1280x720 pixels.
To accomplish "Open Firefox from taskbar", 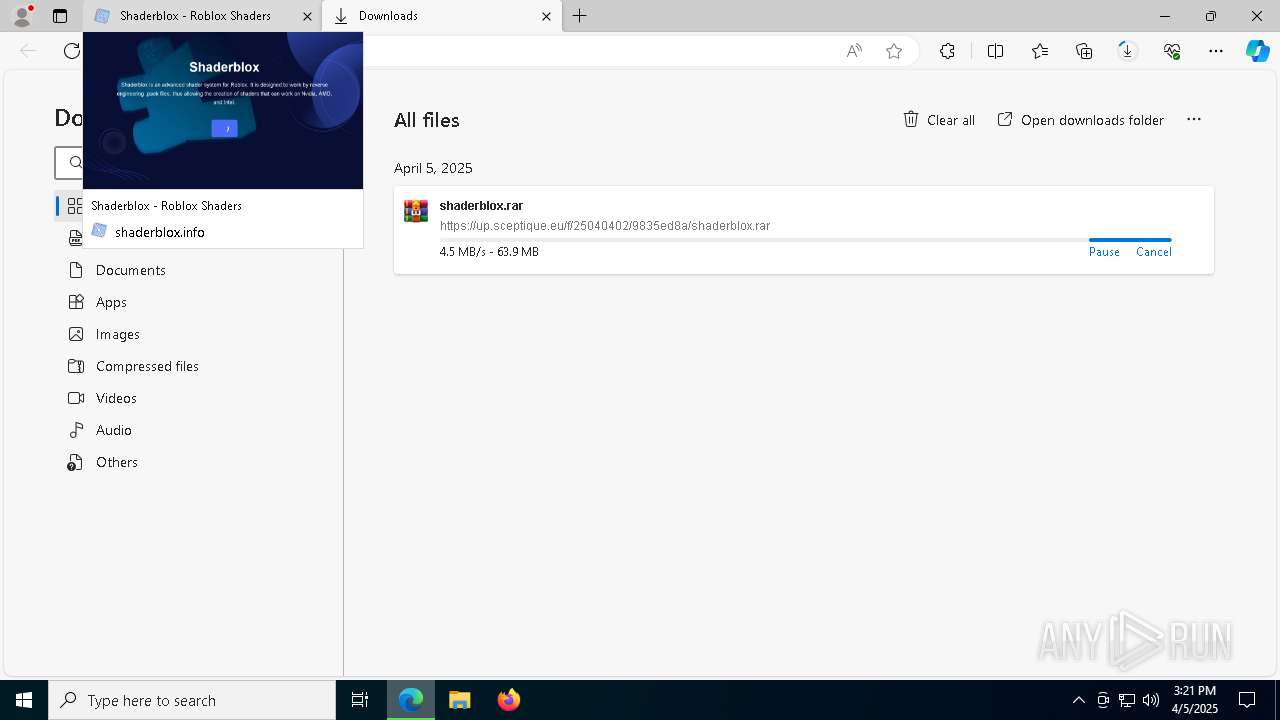I will (509, 700).
